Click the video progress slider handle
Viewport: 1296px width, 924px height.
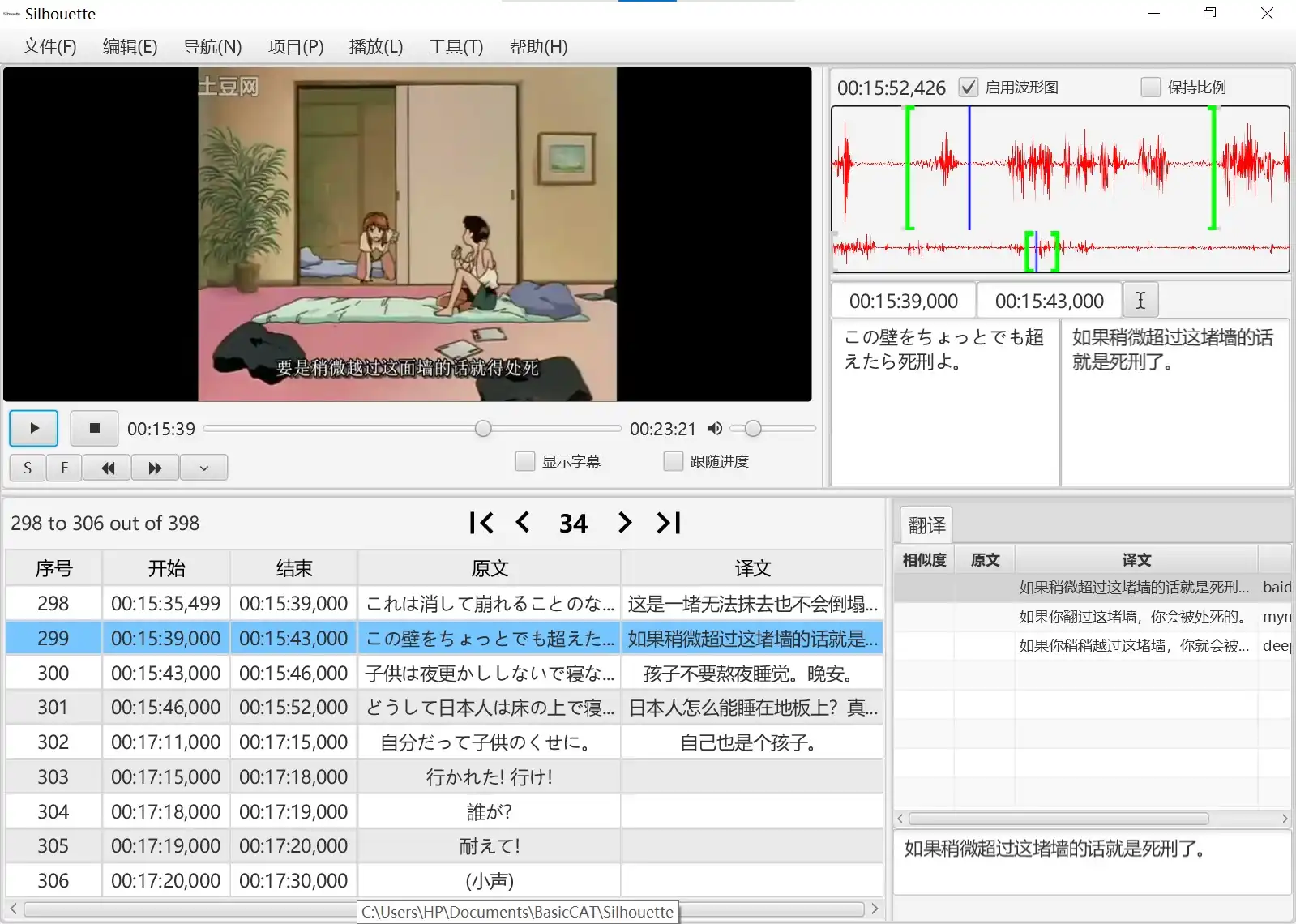pyautogui.click(x=483, y=429)
